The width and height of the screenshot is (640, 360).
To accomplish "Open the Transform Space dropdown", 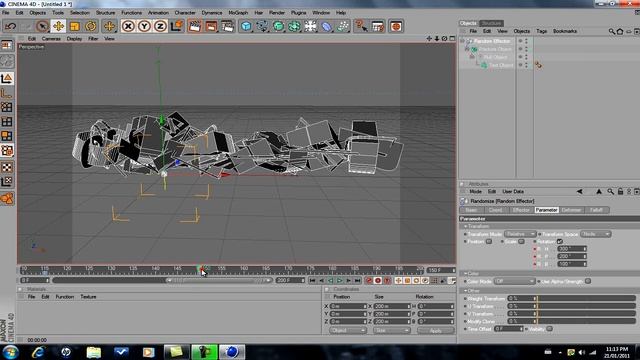I will click(x=596, y=234).
